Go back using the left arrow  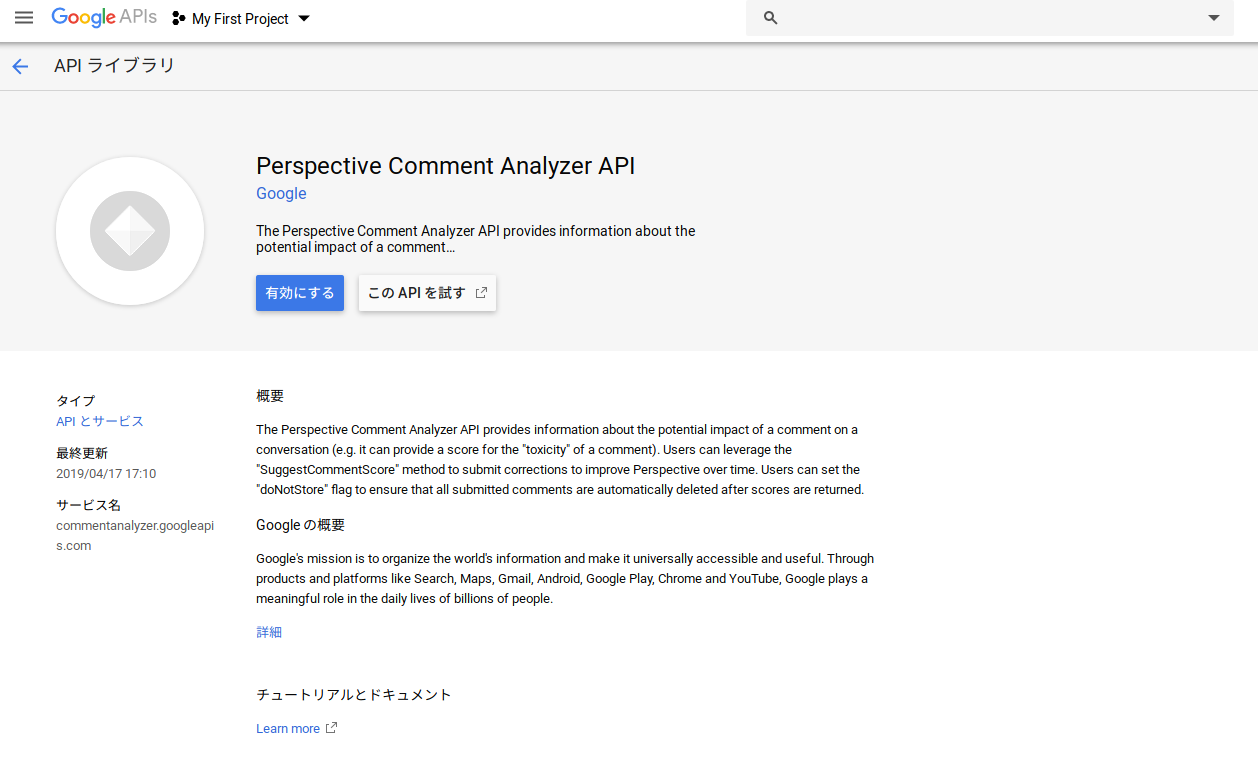point(20,66)
